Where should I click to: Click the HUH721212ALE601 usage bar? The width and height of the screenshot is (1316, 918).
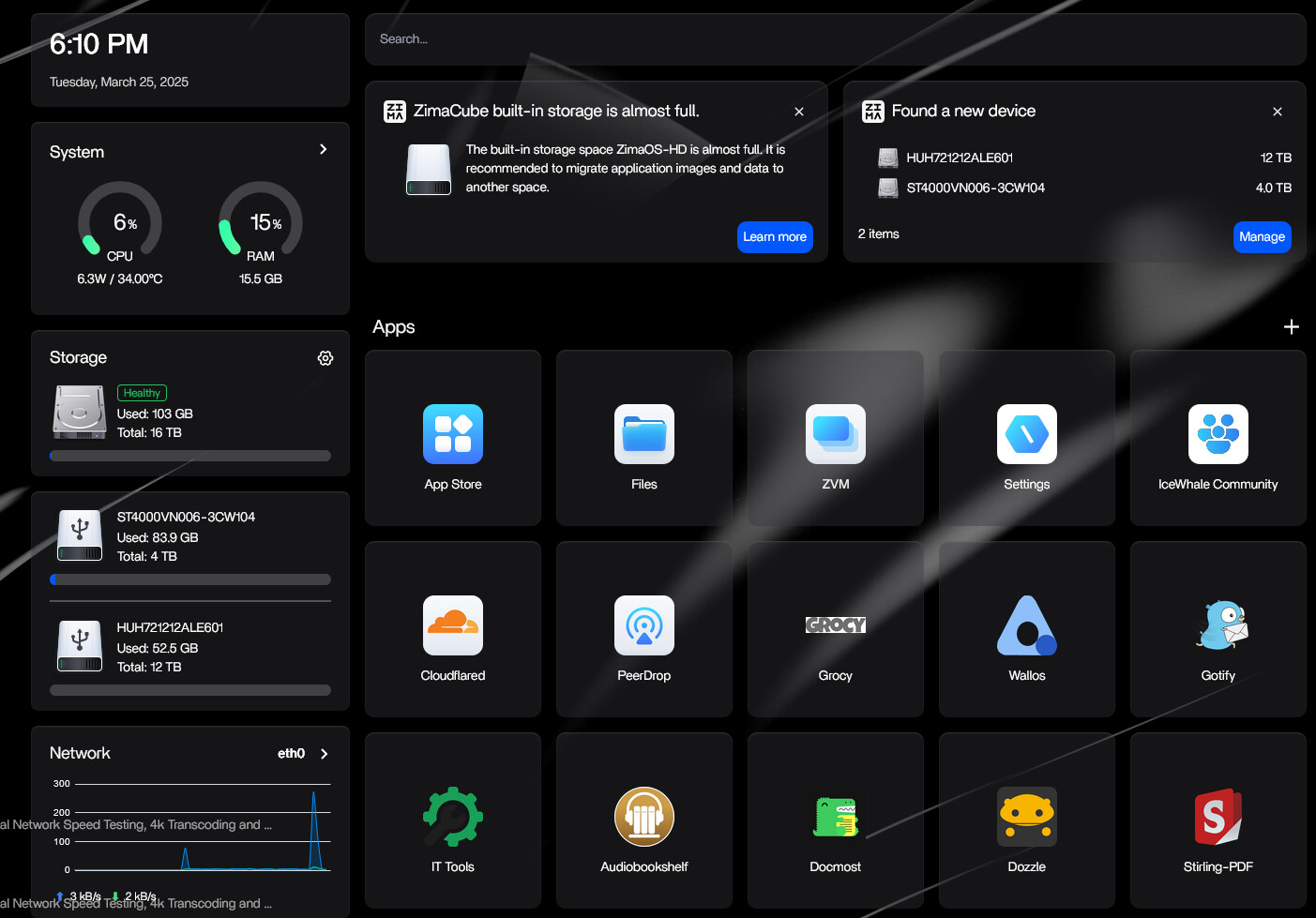[x=190, y=690]
